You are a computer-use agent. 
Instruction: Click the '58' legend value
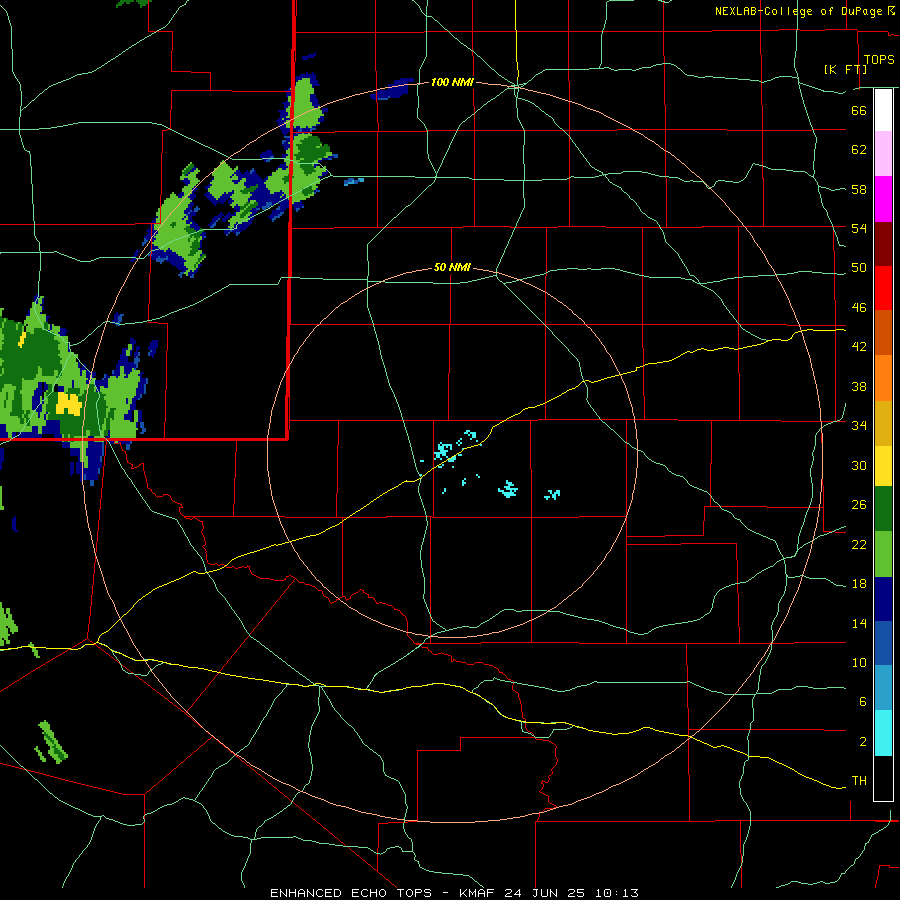859,189
